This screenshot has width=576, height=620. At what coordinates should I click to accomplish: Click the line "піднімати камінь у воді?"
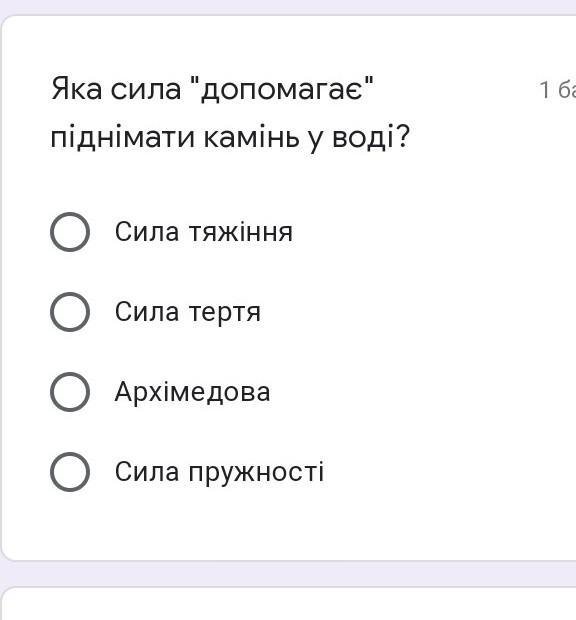(x=230, y=137)
